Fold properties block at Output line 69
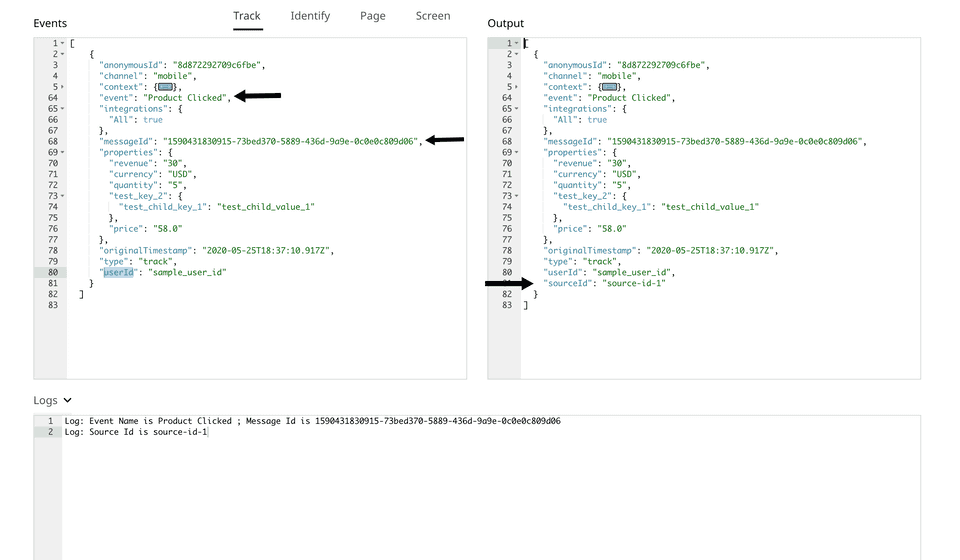This screenshot has width=960, height=560. (517, 152)
